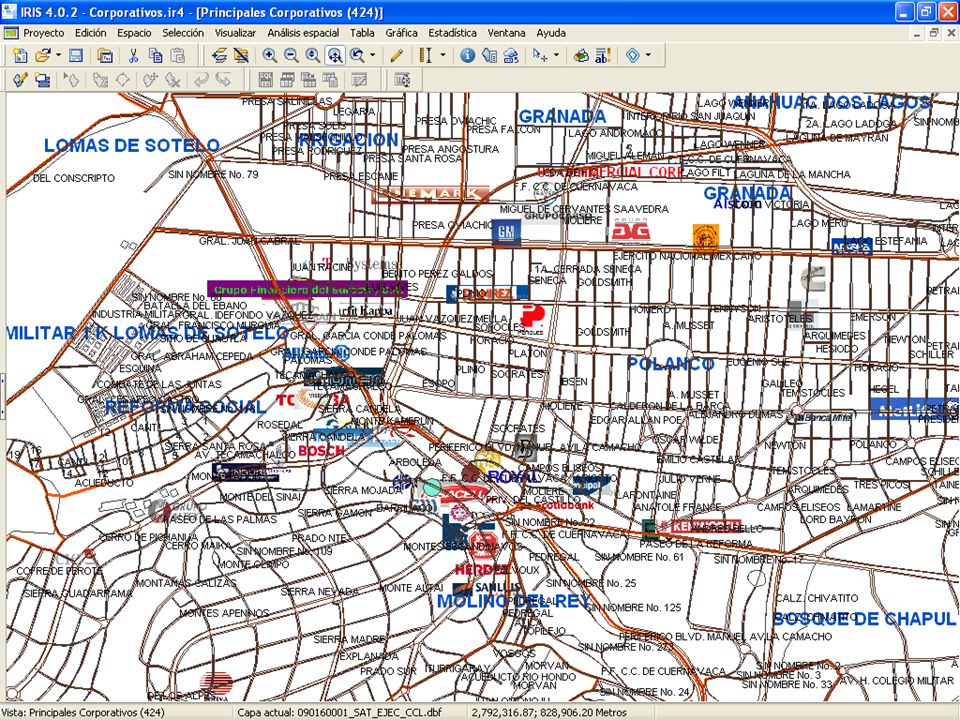The width and height of the screenshot is (960, 720).
Task: Open the Espacio menu
Action: point(134,33)
